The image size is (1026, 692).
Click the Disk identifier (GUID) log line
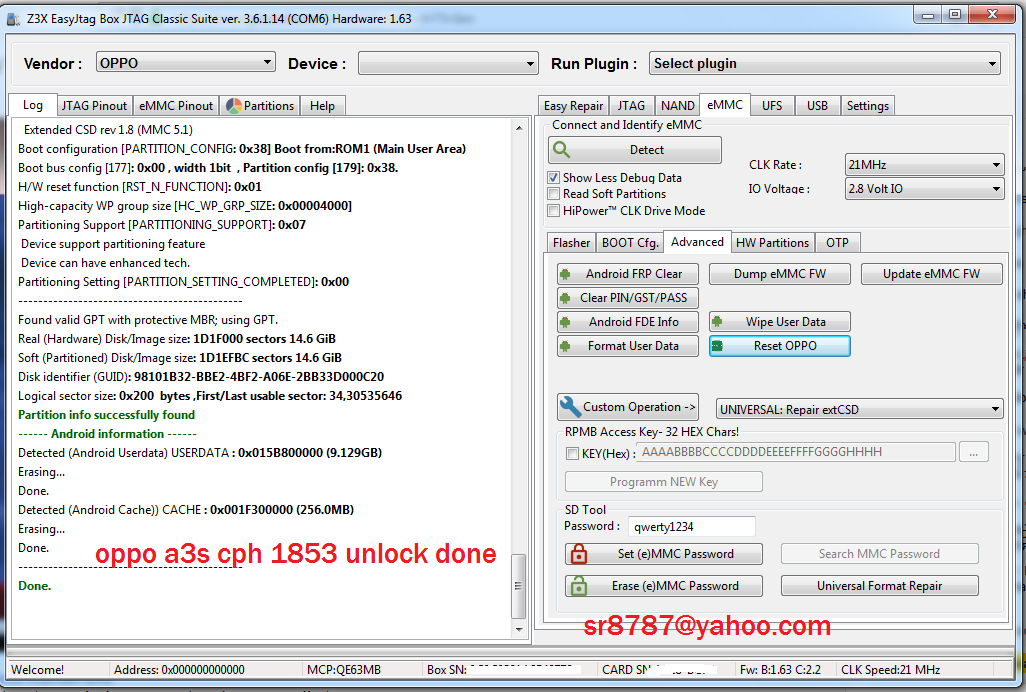tap(201, 377)
